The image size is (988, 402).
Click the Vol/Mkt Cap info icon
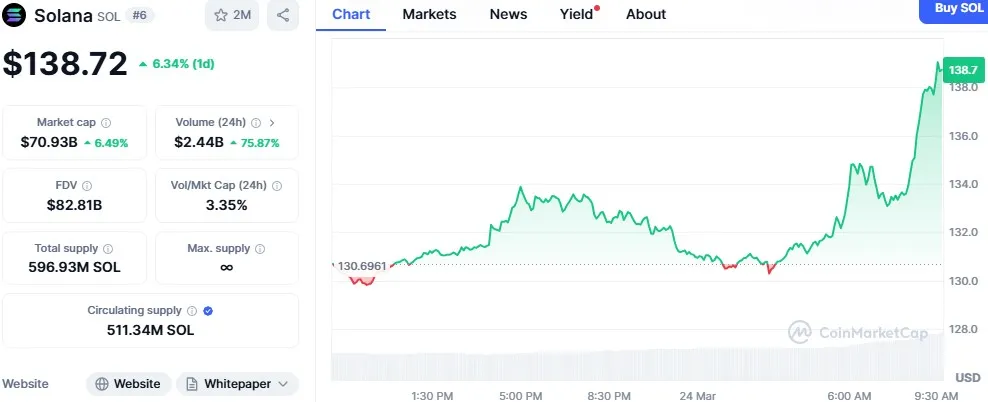(x=277, y=186)
